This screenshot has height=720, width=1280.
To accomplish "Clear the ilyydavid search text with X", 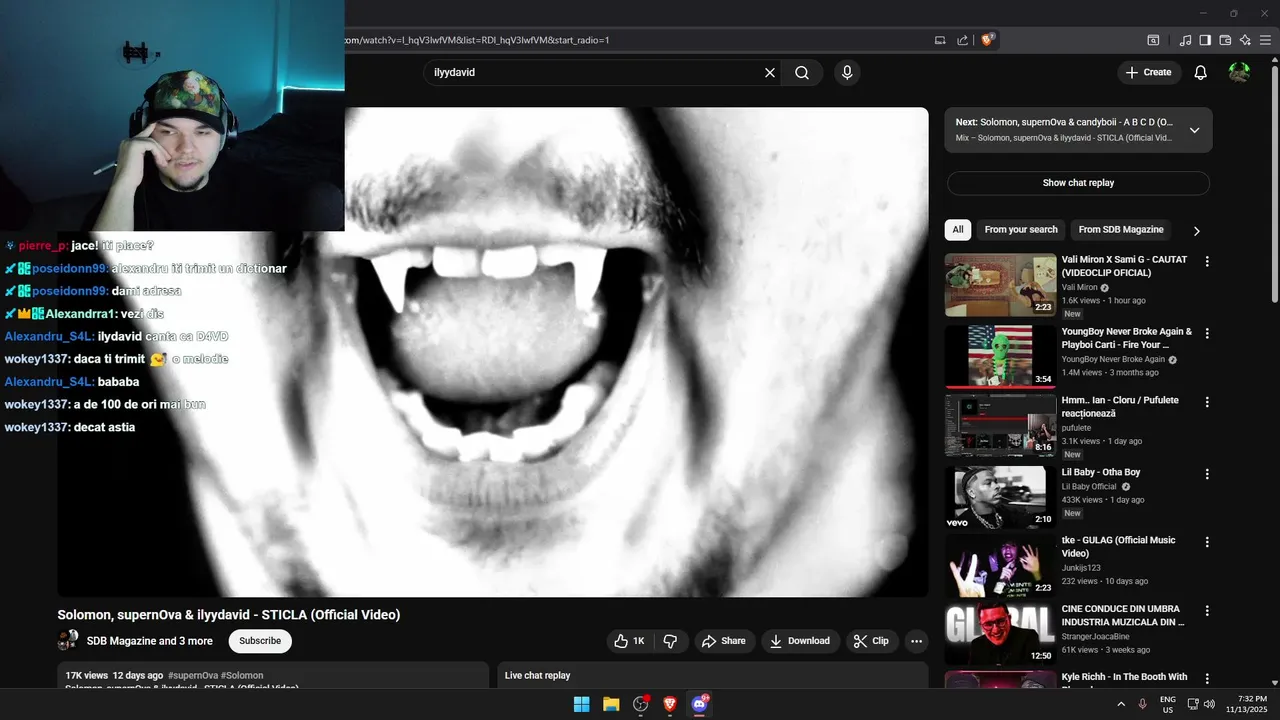I will (770, 73).
